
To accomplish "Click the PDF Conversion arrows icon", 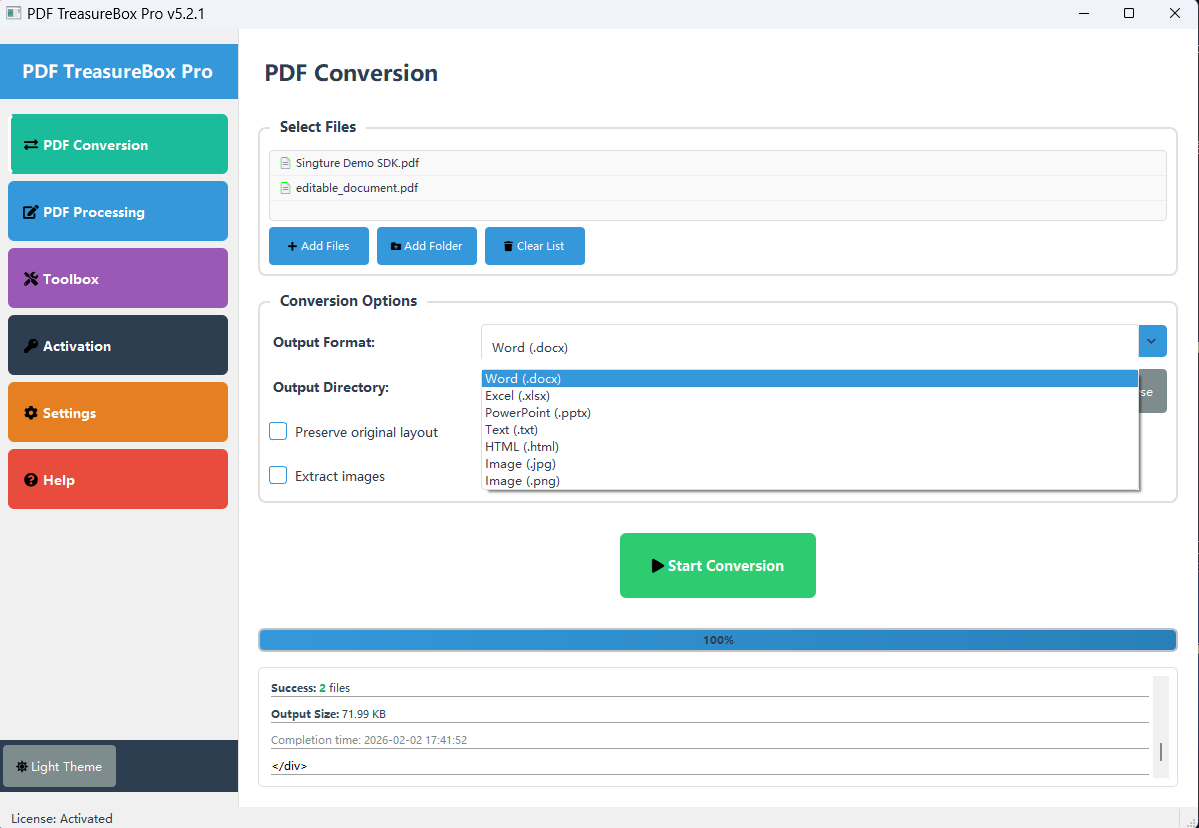I will tap(31, 145).
